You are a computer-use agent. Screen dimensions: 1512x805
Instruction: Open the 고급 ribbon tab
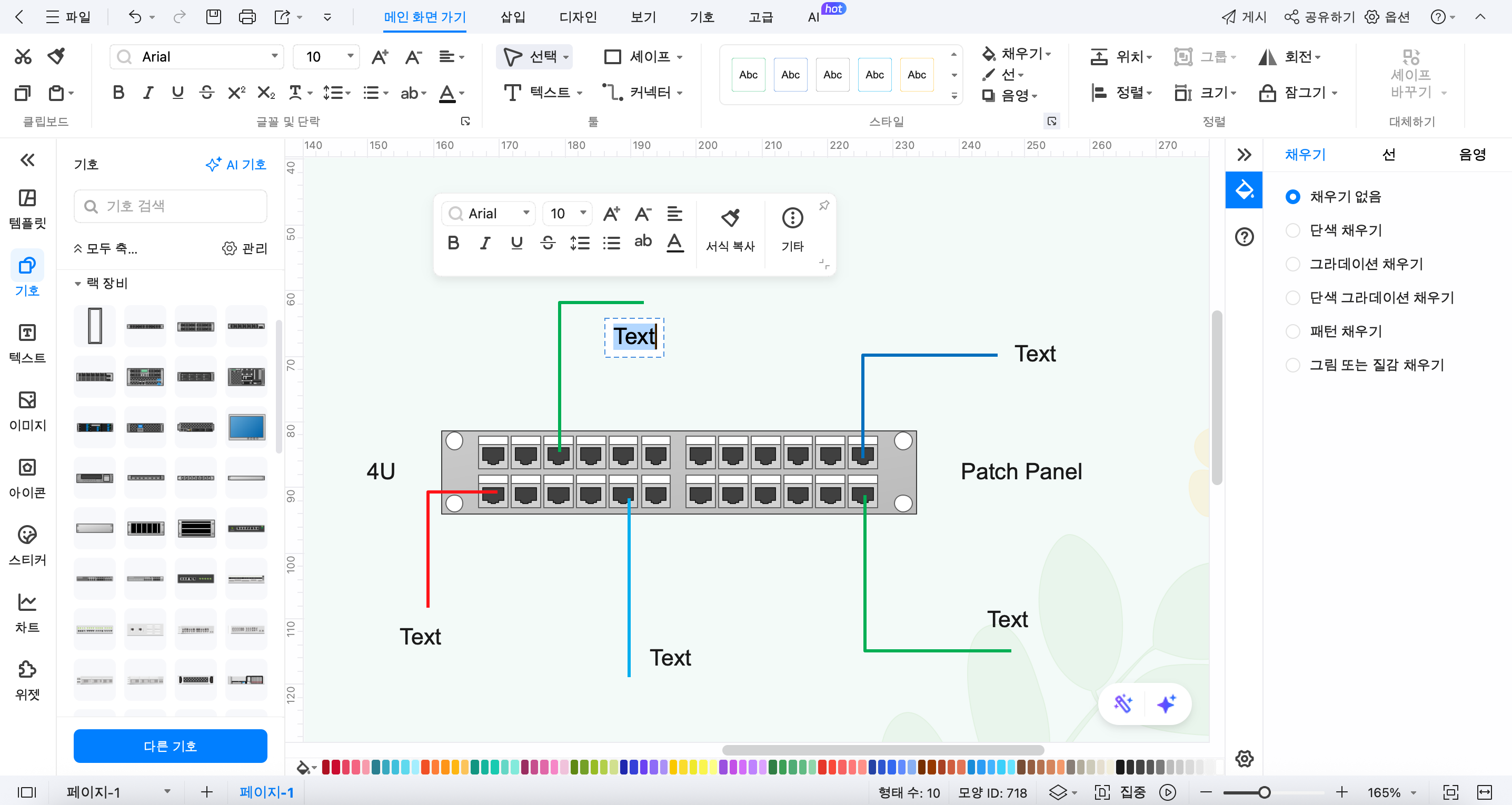(x=761, y=17)
